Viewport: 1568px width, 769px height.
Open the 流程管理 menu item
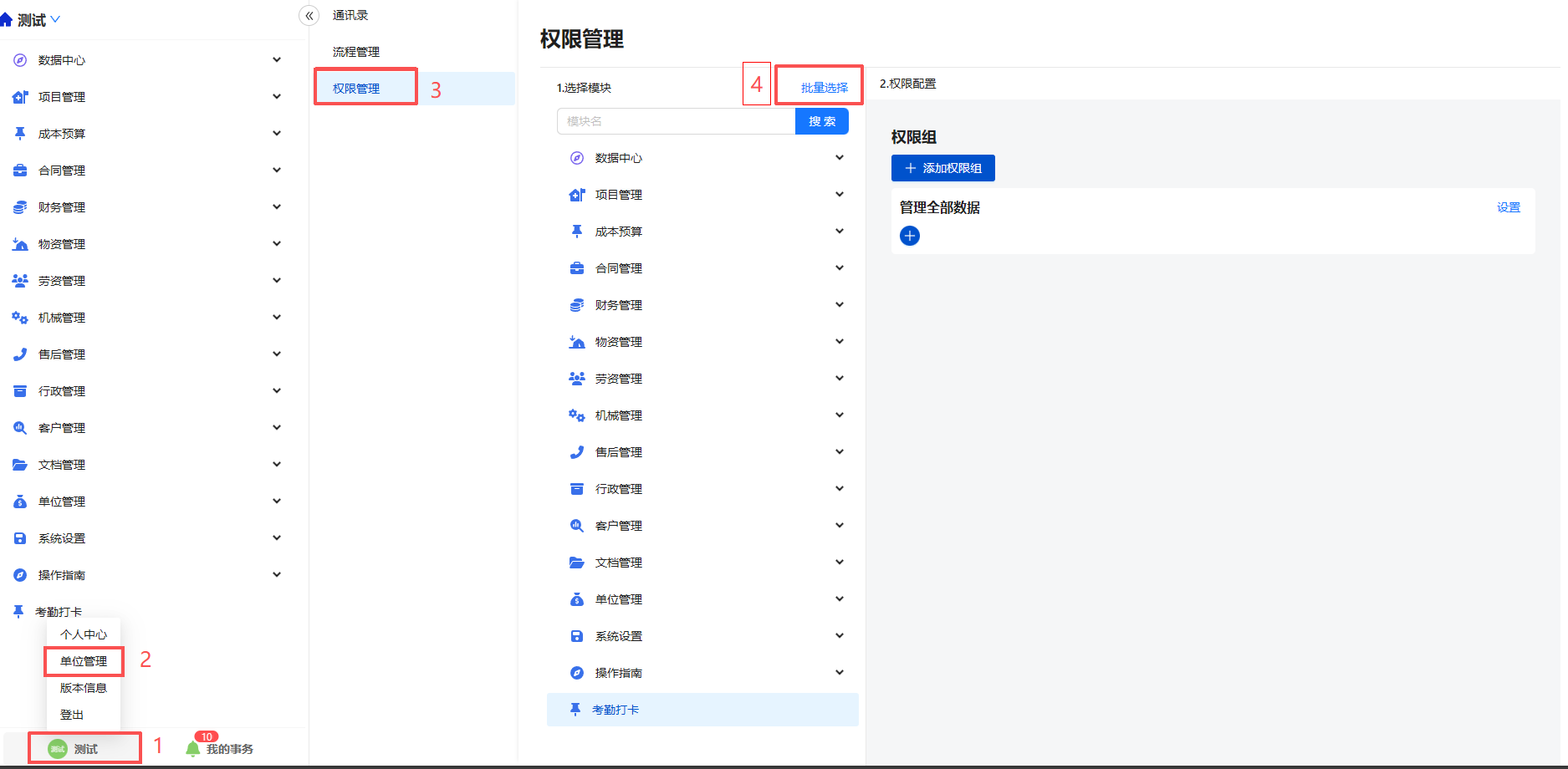[x=356, y=52]
